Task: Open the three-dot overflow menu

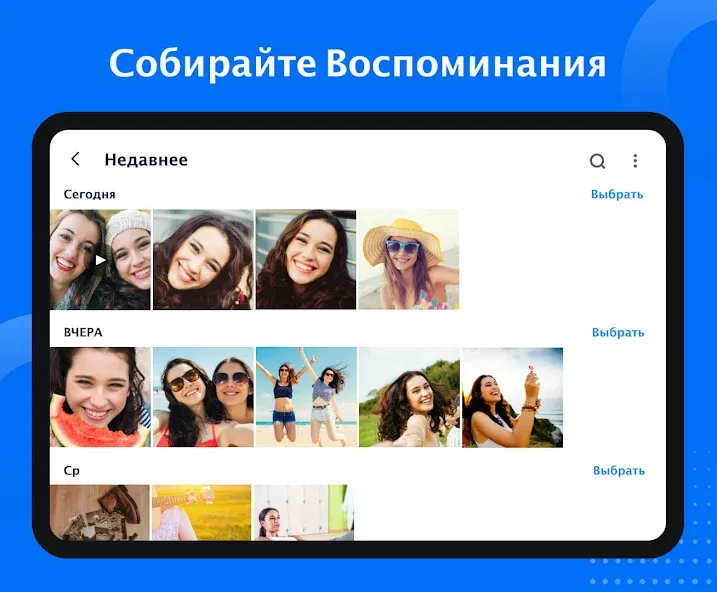Action: pos(635,160)
